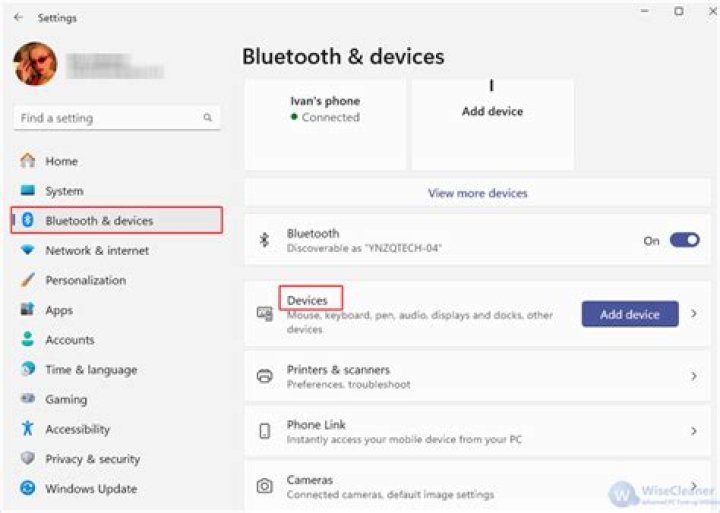The width and height of the screenshot is (720, 513).
Task: Open Gaming in sidebar
Action: click(x=117, y=400)
